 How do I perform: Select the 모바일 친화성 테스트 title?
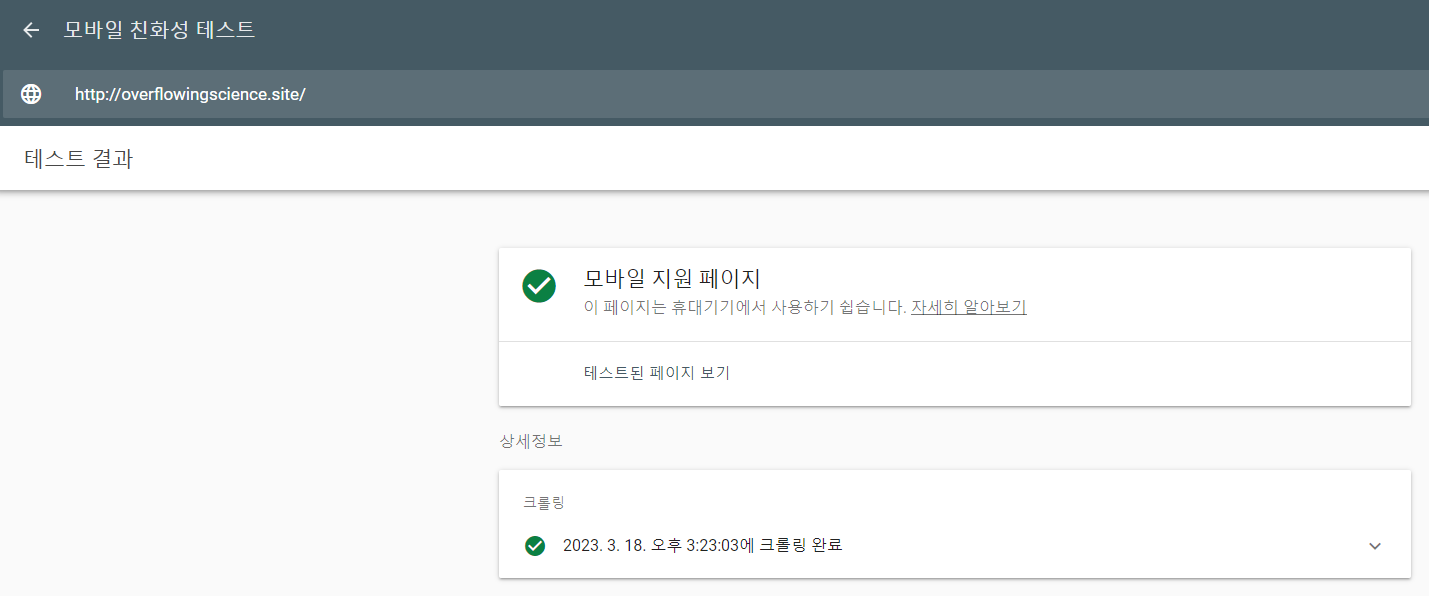(160, 30)
